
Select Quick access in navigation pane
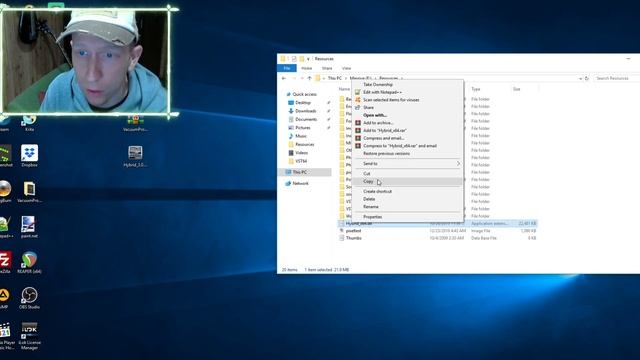pyautogui.click(x=304, y=94)
